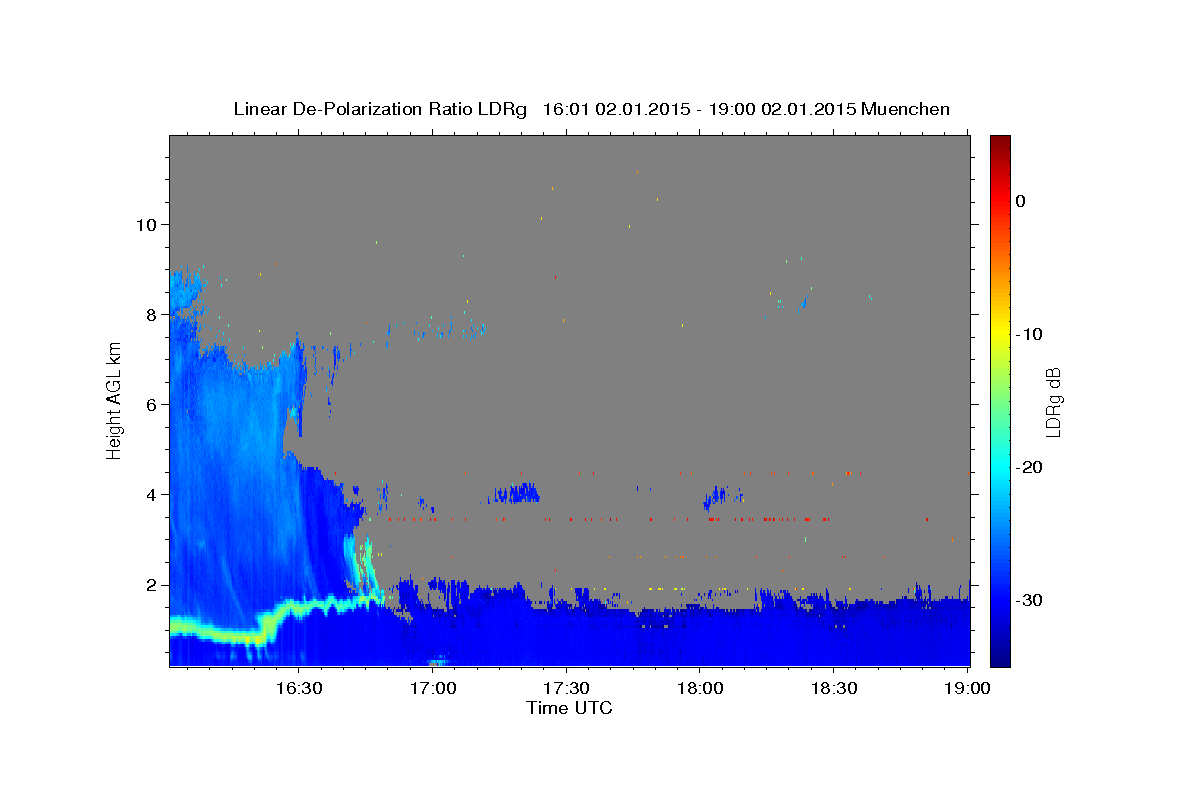This screenshot has height=800, width=1200.
Task: Click the 8 km height tick label
Action: [151, 314]
